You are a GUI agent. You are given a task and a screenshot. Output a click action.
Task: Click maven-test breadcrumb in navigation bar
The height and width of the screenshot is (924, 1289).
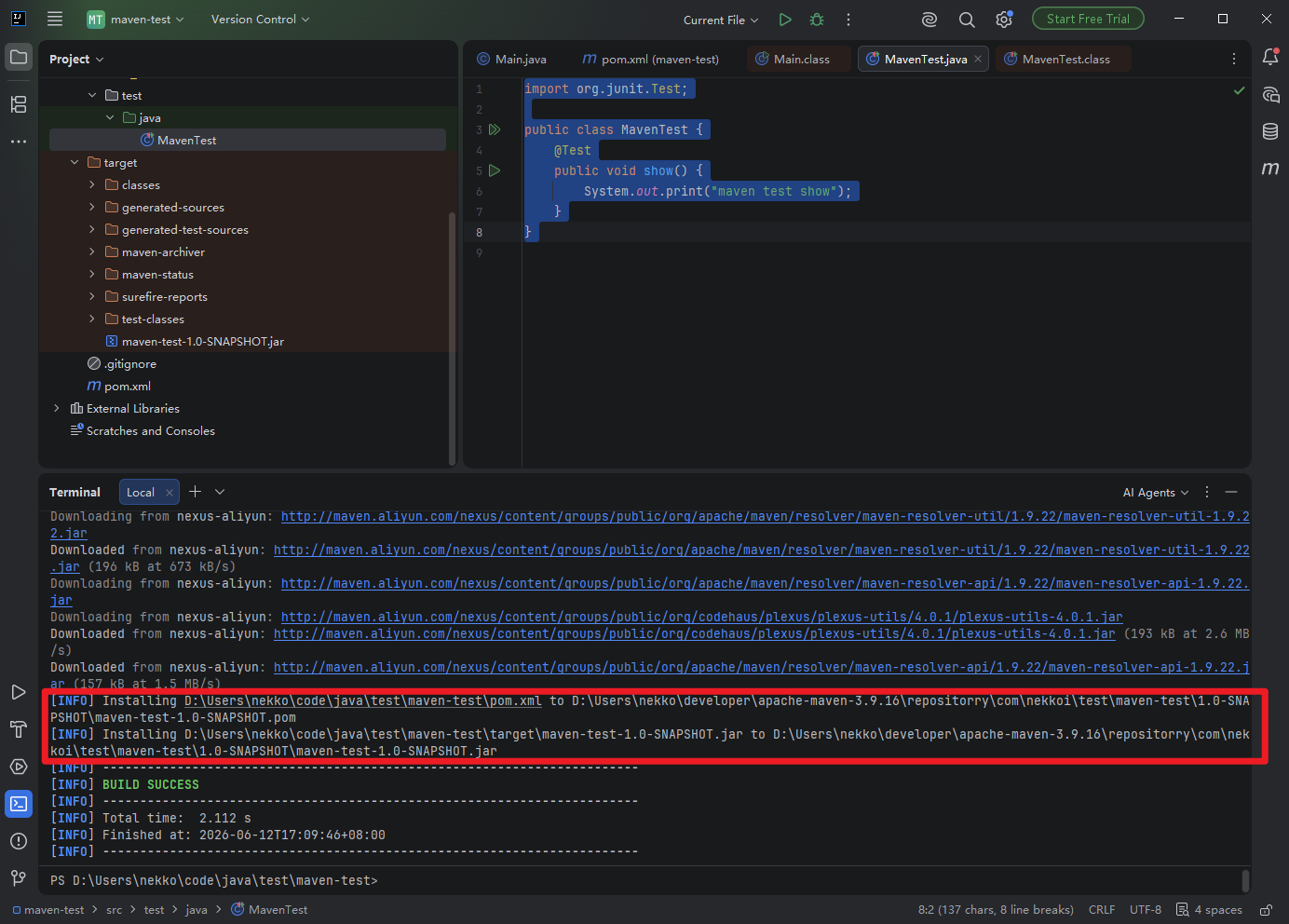point(48,910)
